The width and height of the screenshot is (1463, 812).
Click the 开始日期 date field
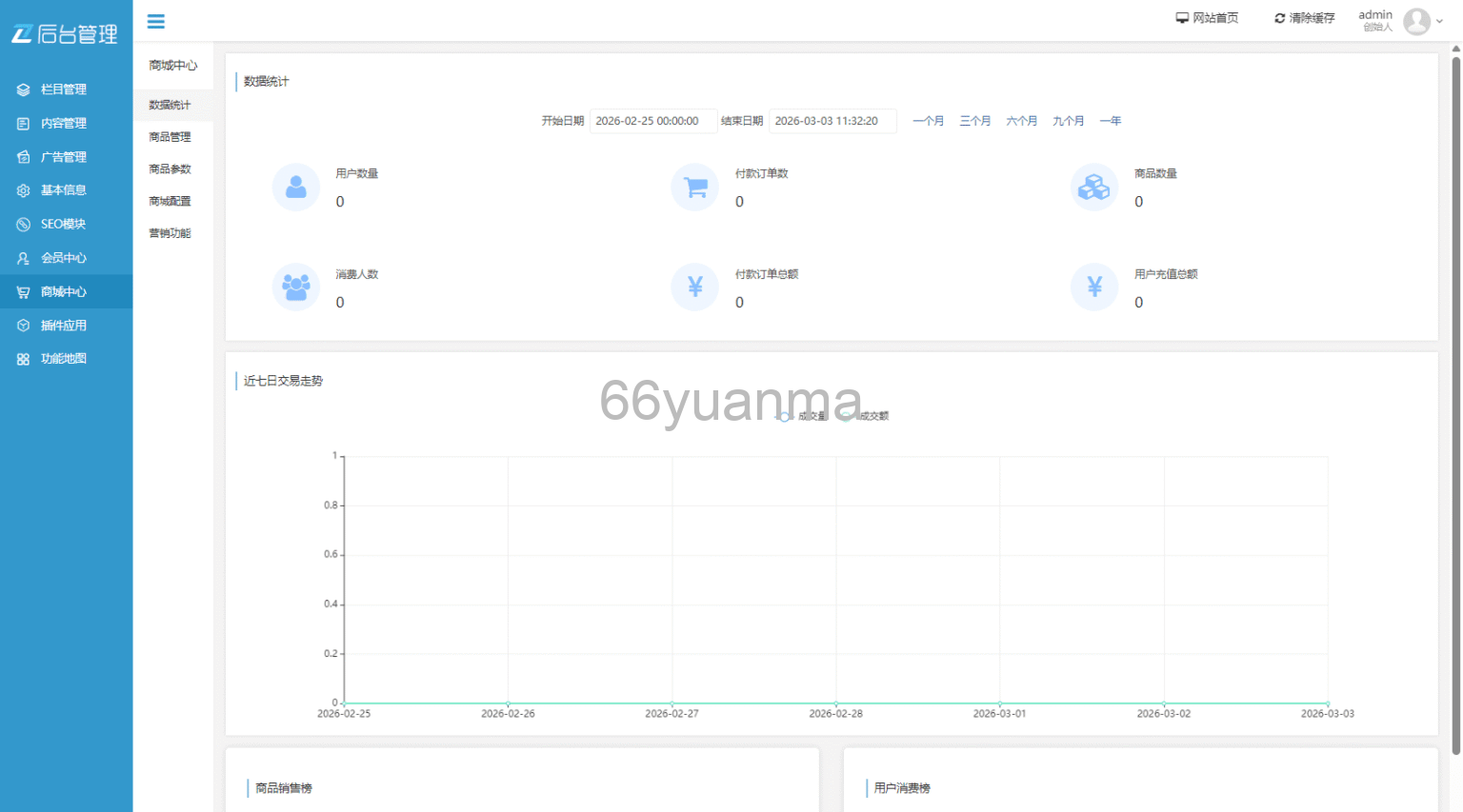653,121
